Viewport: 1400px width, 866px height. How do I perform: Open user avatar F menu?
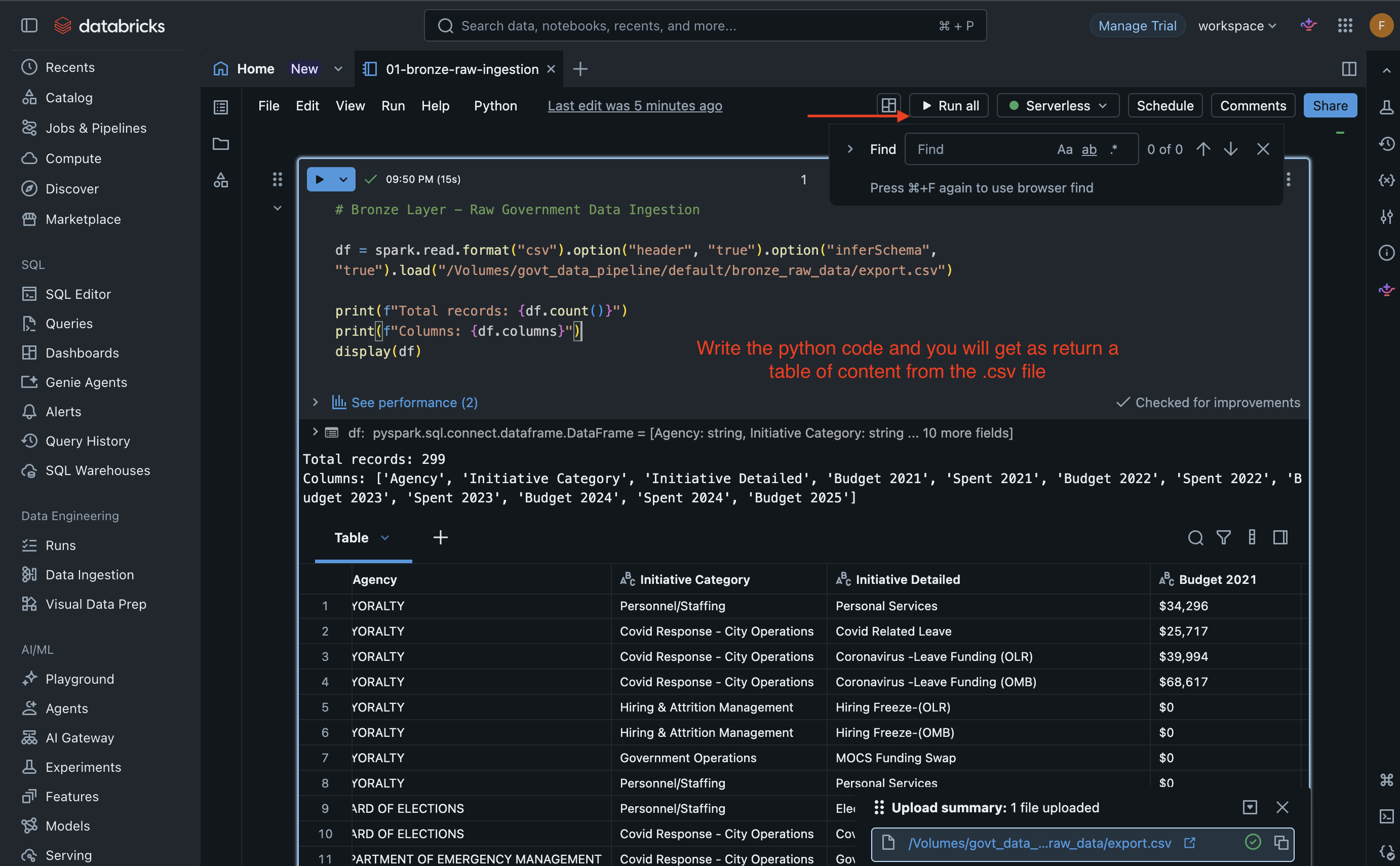[1381, 25]
